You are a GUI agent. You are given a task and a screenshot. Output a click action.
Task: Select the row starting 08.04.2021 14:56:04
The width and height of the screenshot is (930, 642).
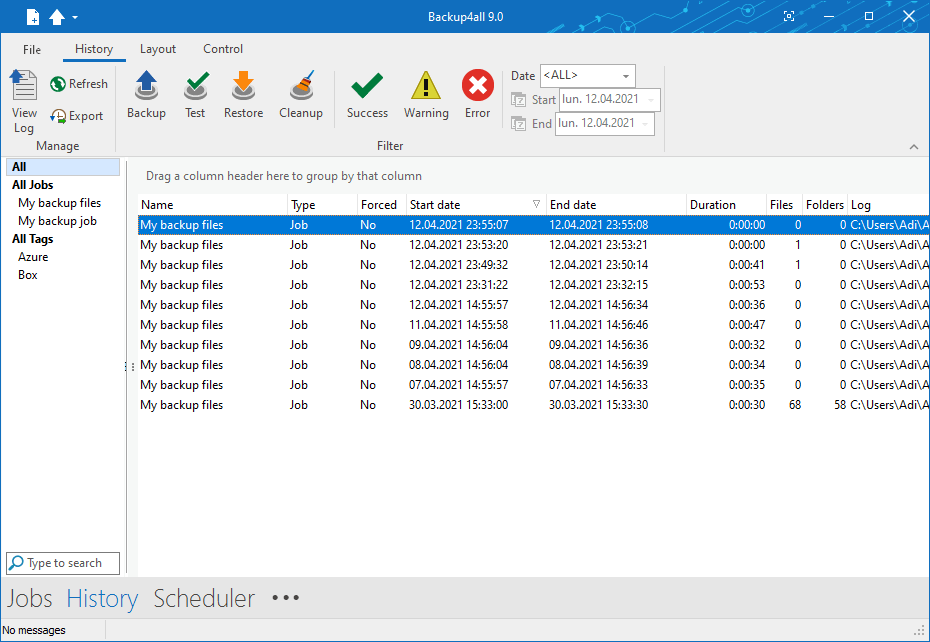[533, 365]
